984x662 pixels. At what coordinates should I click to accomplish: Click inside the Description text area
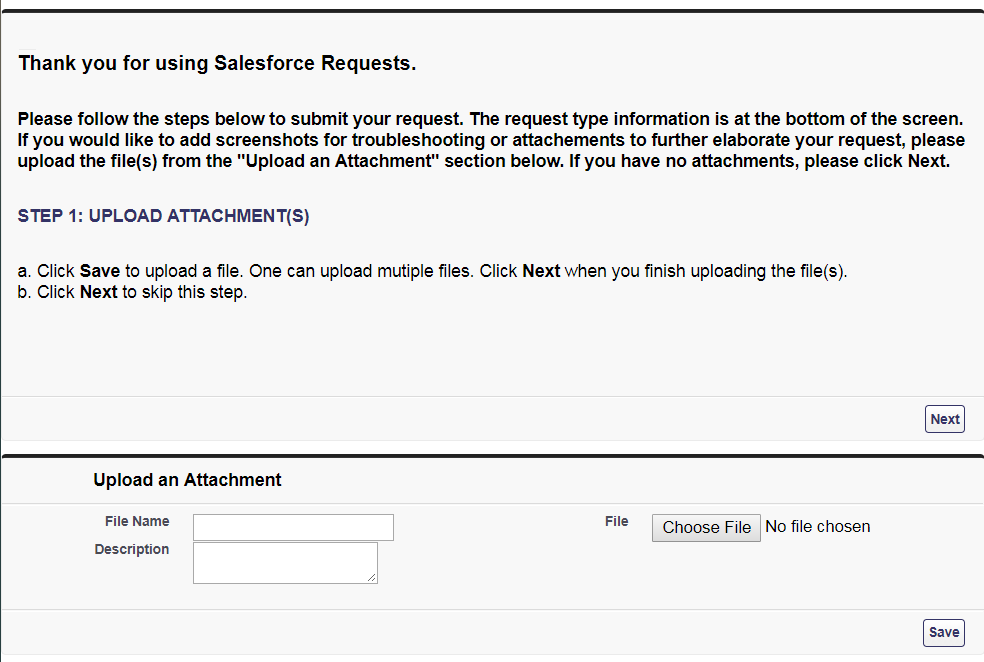[x=284, y=561]
